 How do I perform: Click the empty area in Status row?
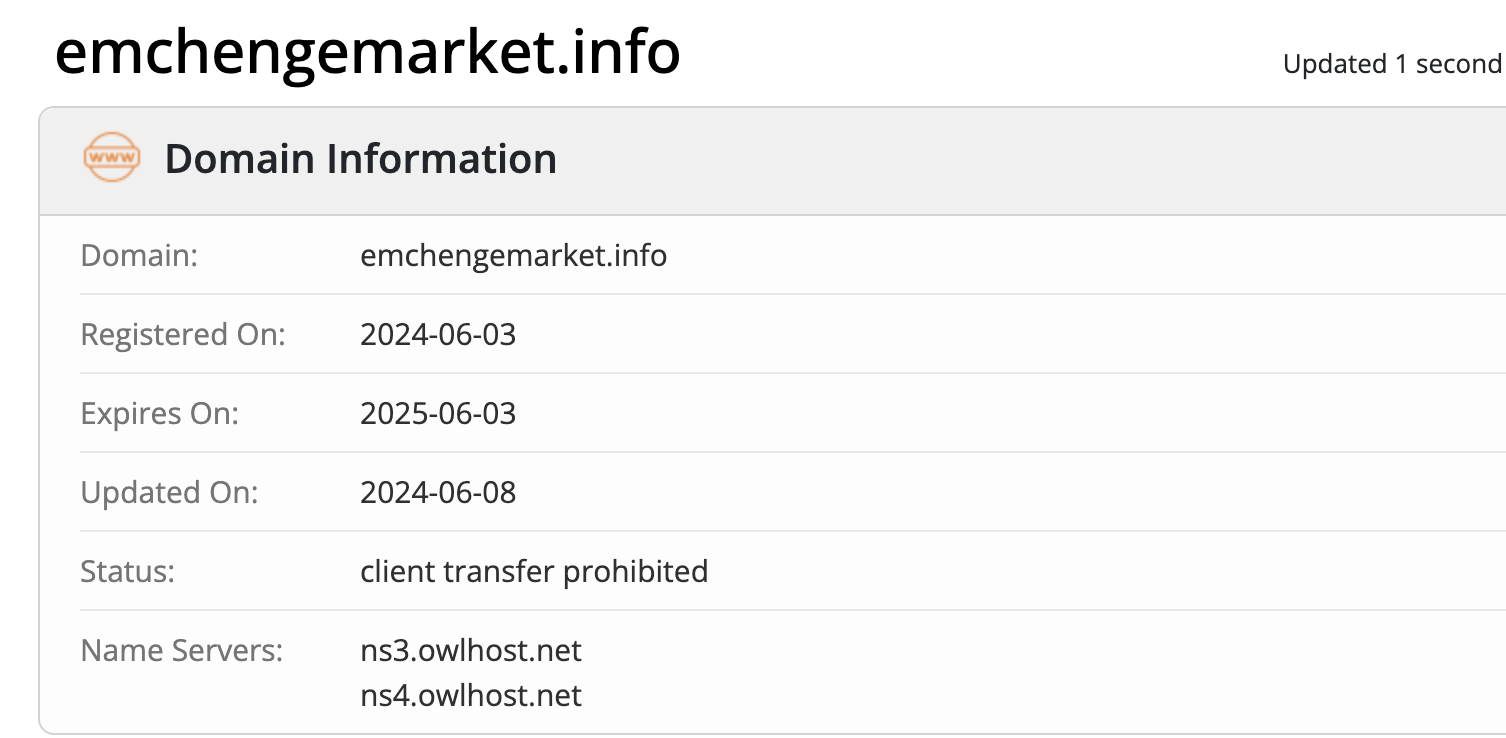pyautogui.click(x=1100, y=571)
